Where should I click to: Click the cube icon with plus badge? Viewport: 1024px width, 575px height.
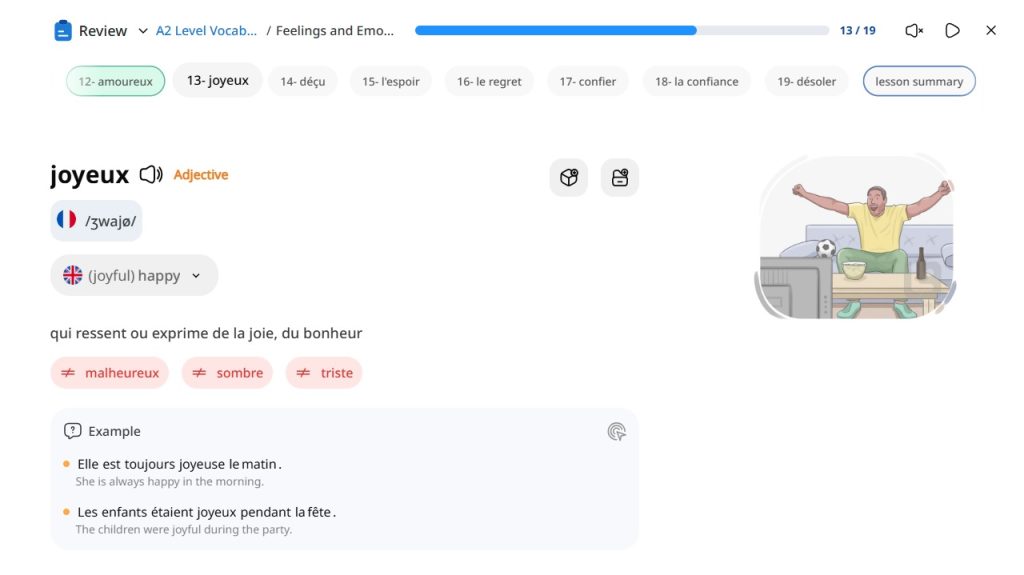(x=569, y=178)
